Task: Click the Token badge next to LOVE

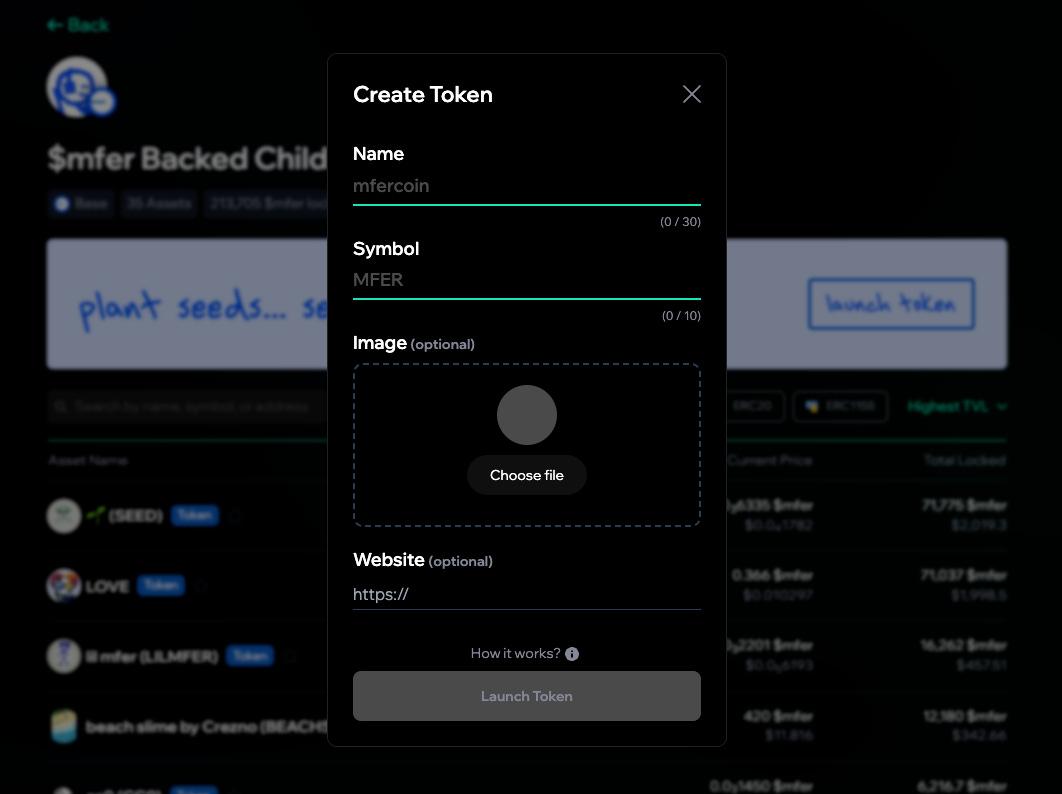Action: [x=161, y=585]
